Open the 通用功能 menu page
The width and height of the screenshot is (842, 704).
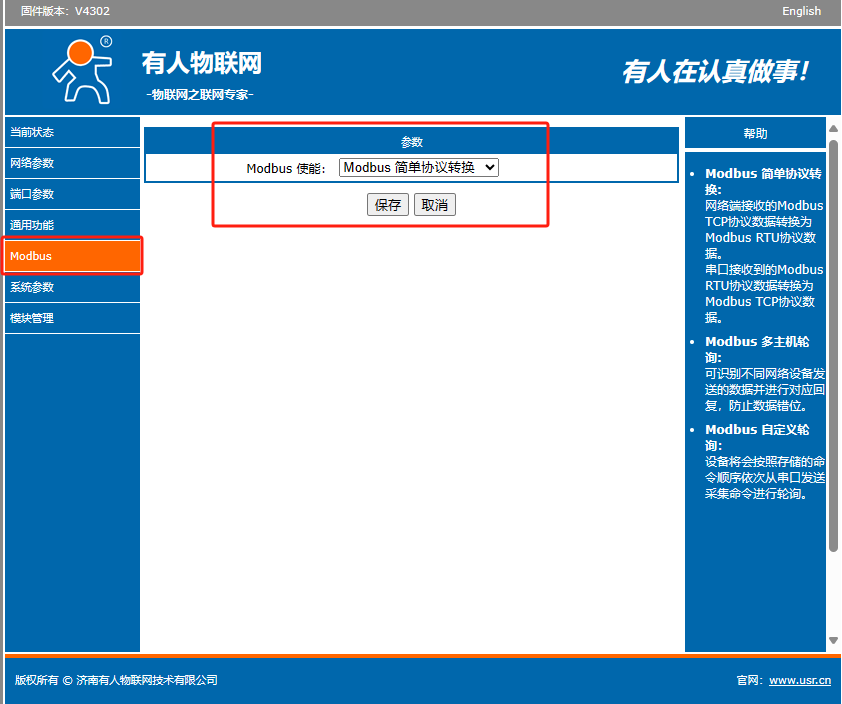pos(72,225)
